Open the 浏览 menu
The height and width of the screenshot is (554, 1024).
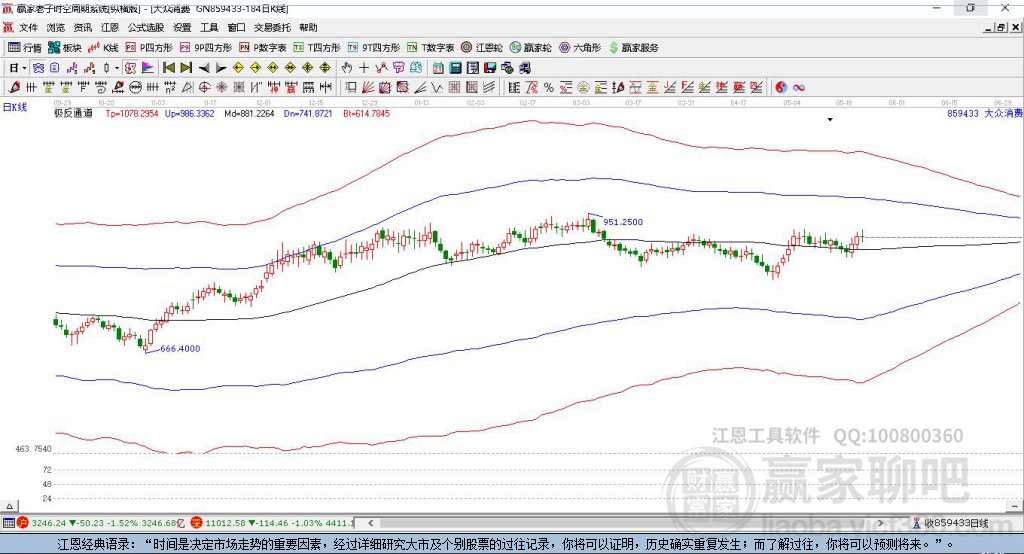click(x=56, y=27)
